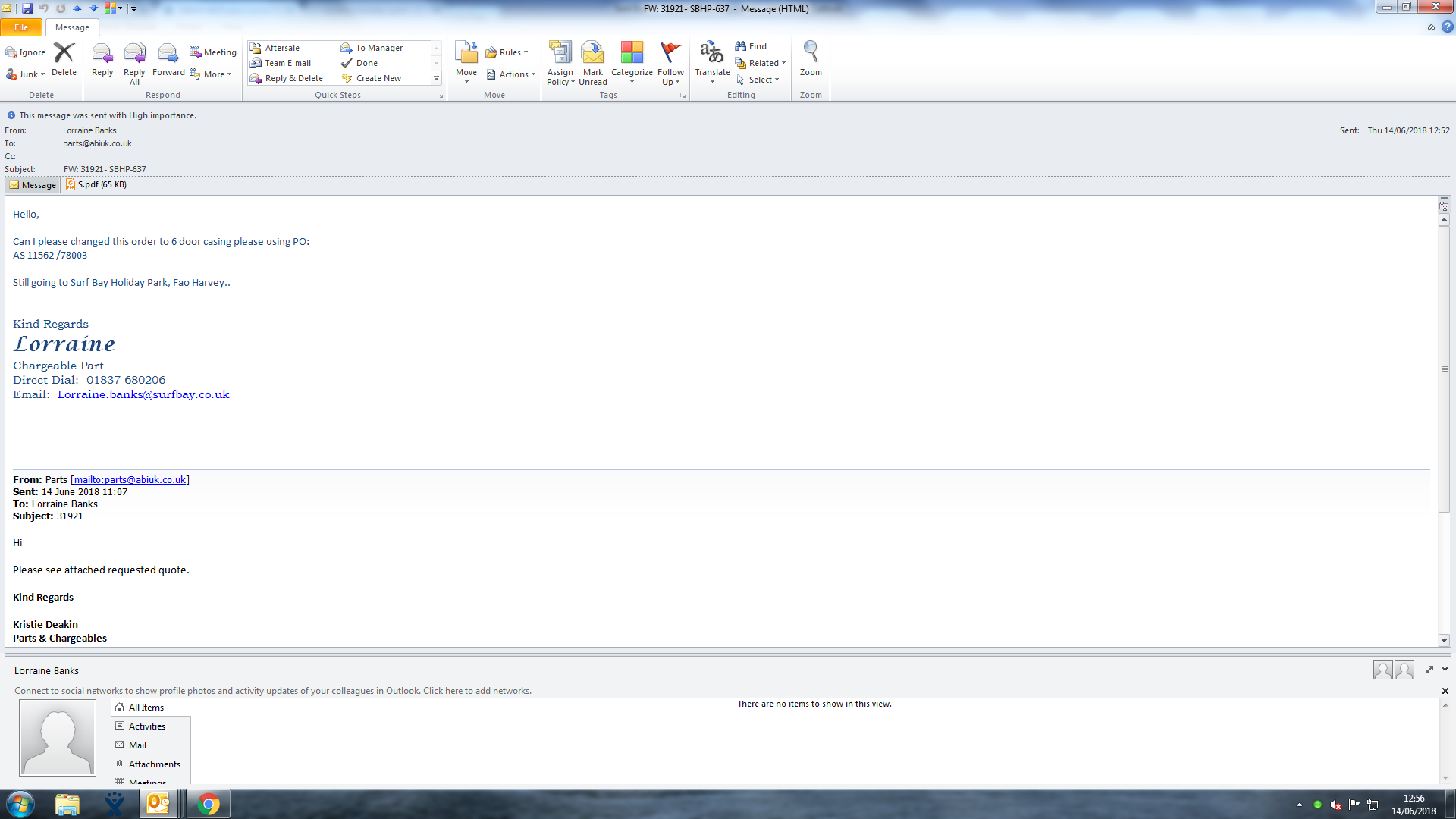The image size is (1456, 819).
Task: Collapse the people pane with the chevron
Action: point(1445,670)
